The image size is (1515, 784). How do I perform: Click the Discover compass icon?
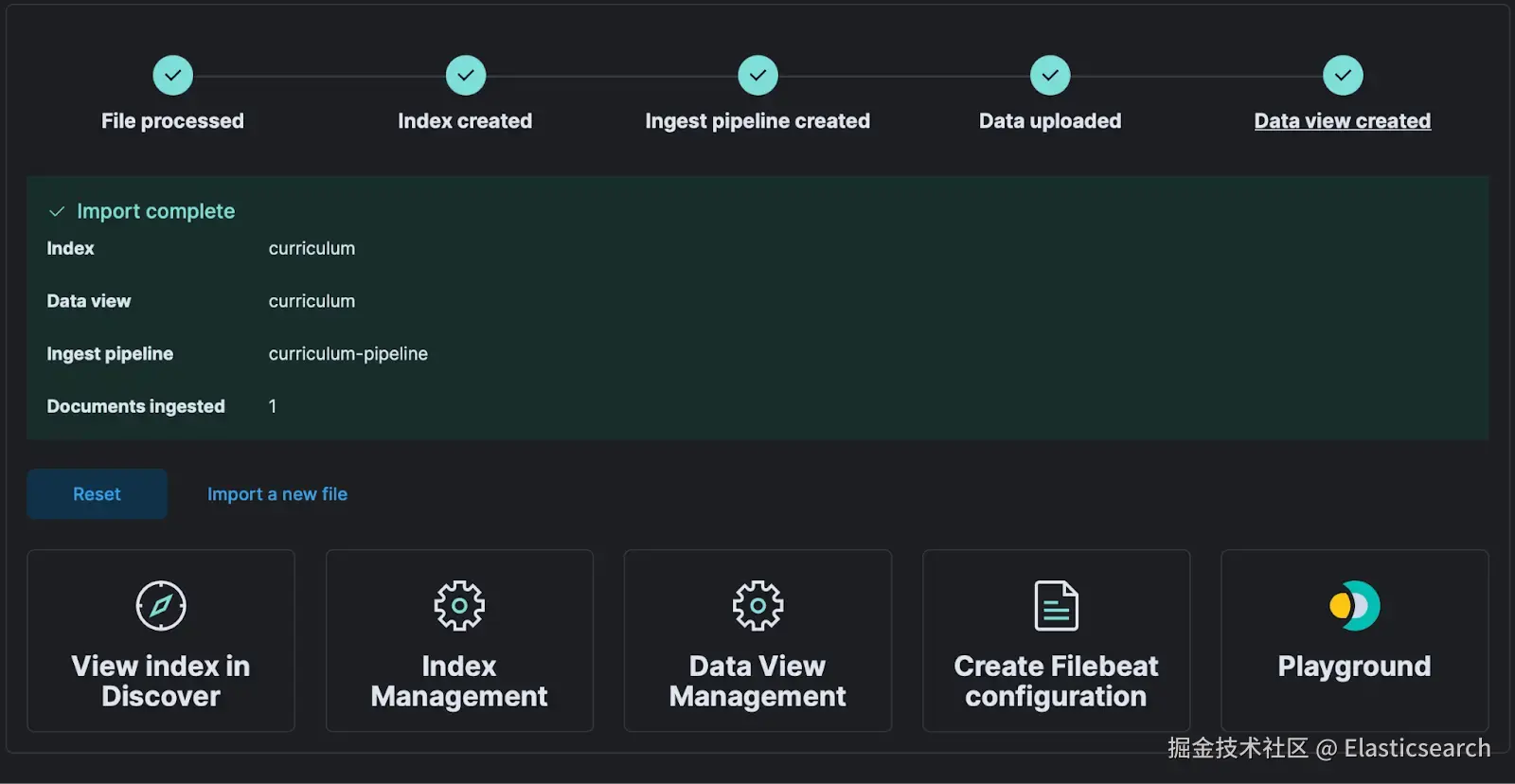tap(161, 606)
